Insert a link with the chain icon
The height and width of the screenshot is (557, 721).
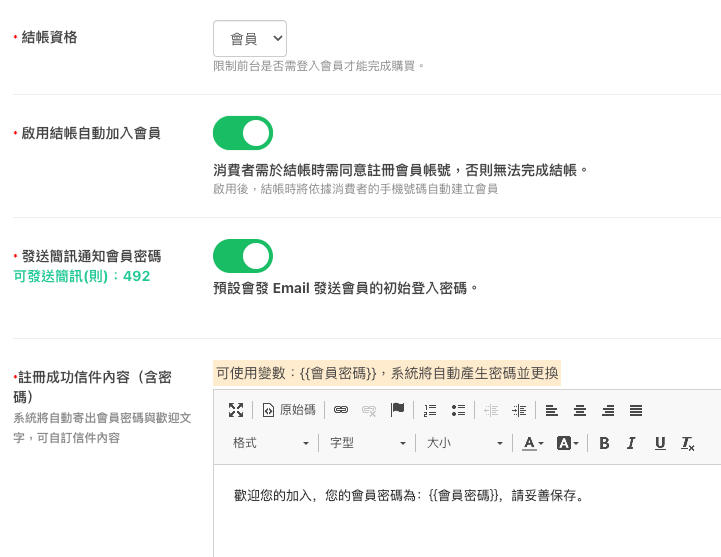click(x=341, y=410)
